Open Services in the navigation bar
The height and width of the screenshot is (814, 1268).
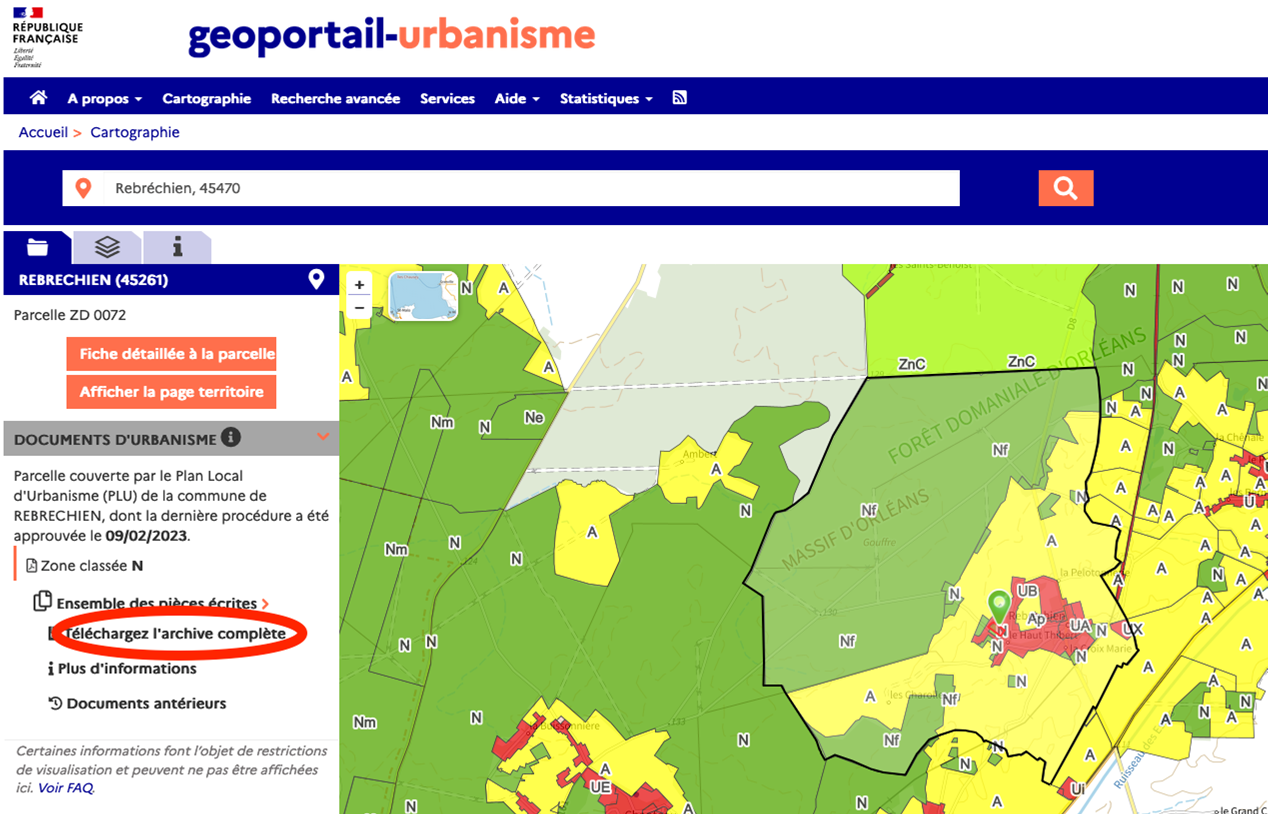coord(447,98)
